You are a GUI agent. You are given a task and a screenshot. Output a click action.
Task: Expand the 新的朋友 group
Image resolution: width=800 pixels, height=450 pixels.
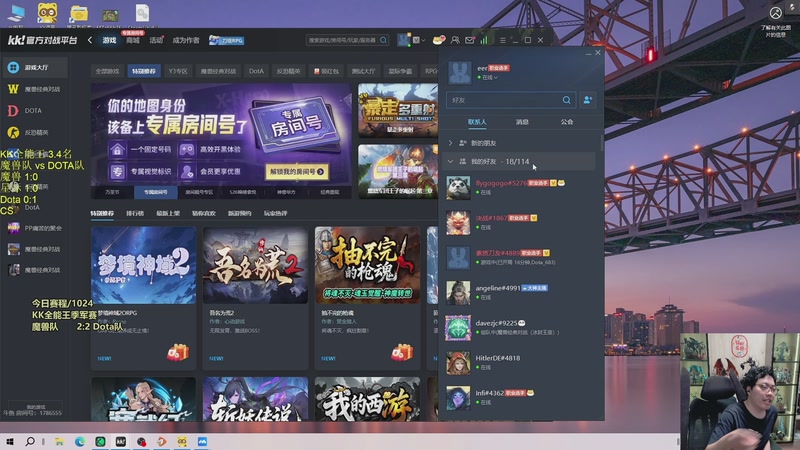(x=518, y=143)
